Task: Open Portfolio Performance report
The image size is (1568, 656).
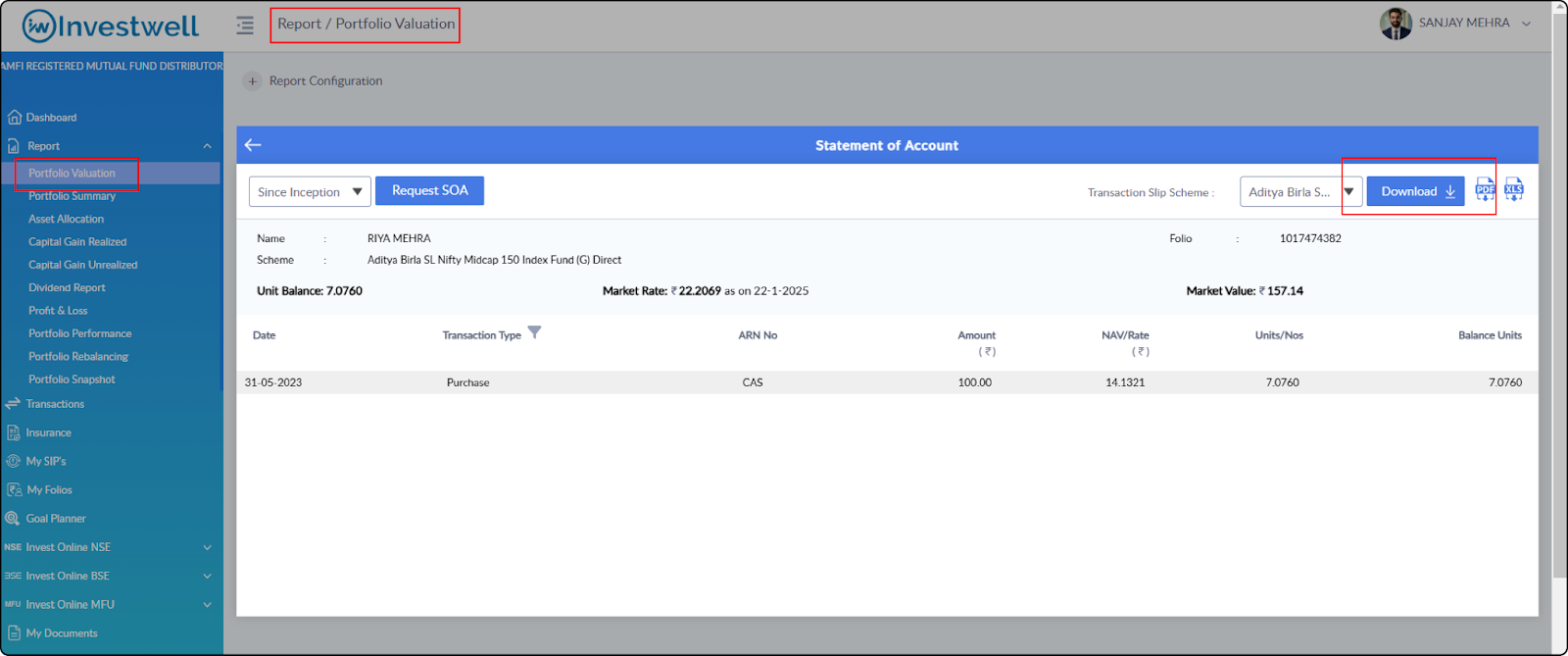Action: point(79,333)
